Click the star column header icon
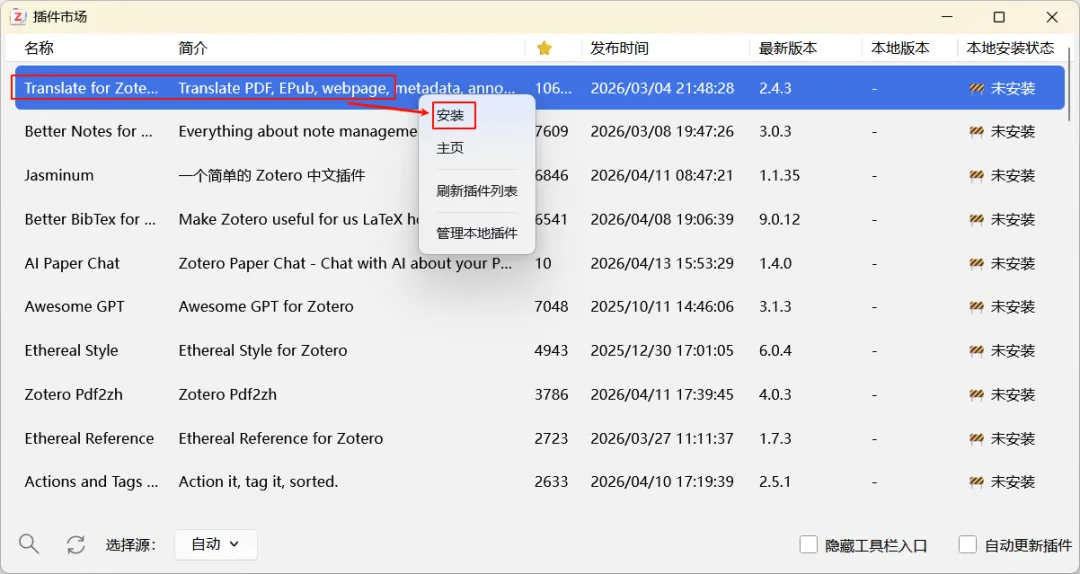 point(544,48)
